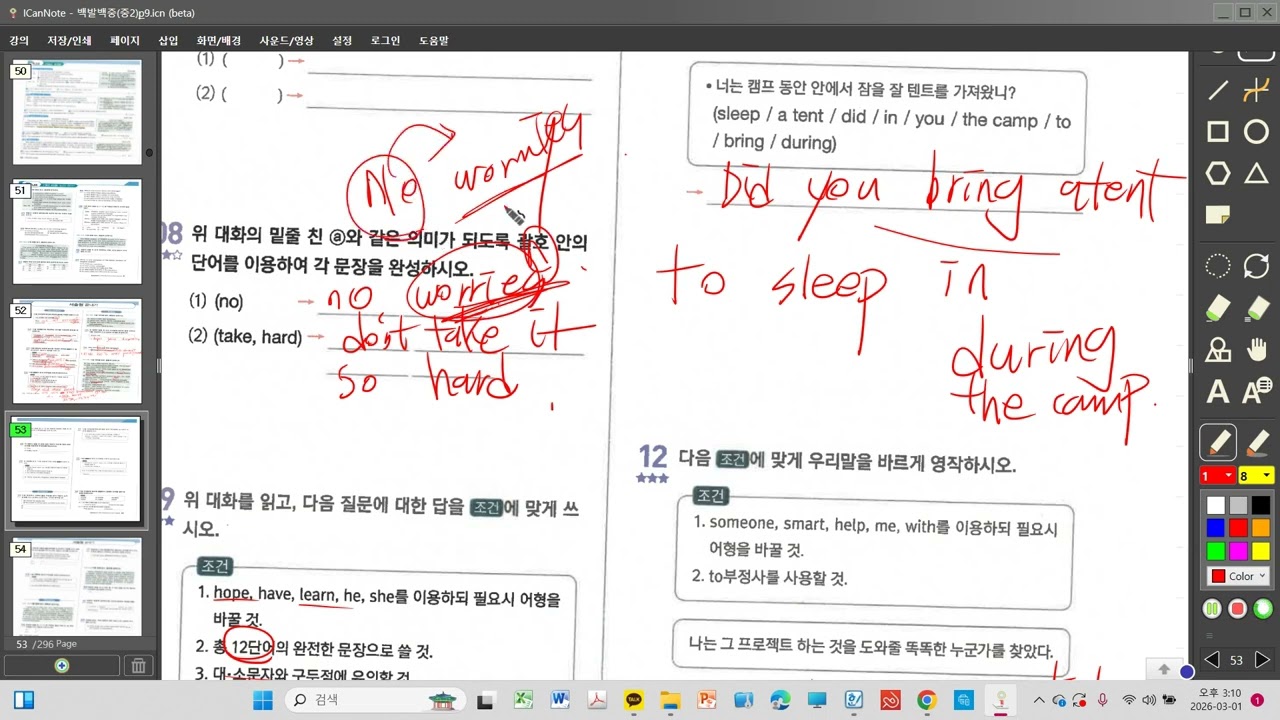The height and width of the screenshot is (720, 1280).
Task: Open the Color picker dropdown
Action: pos(1238,576)
